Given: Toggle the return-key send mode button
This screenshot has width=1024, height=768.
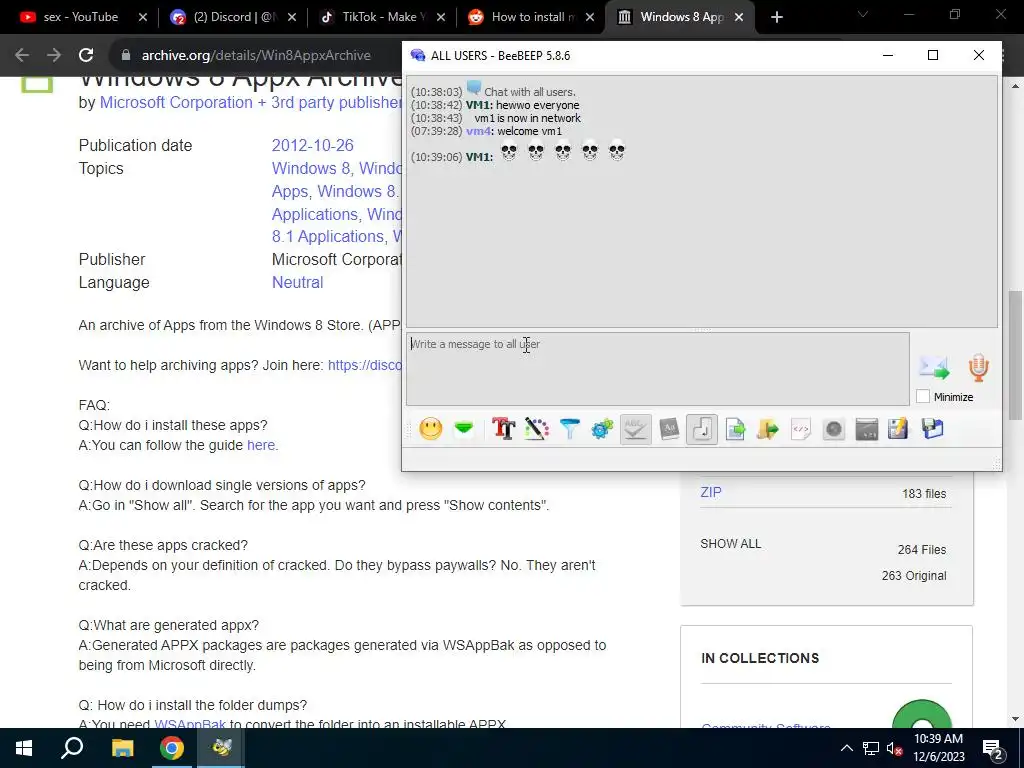Looking at the screenshot, I should tap(702, 429).
